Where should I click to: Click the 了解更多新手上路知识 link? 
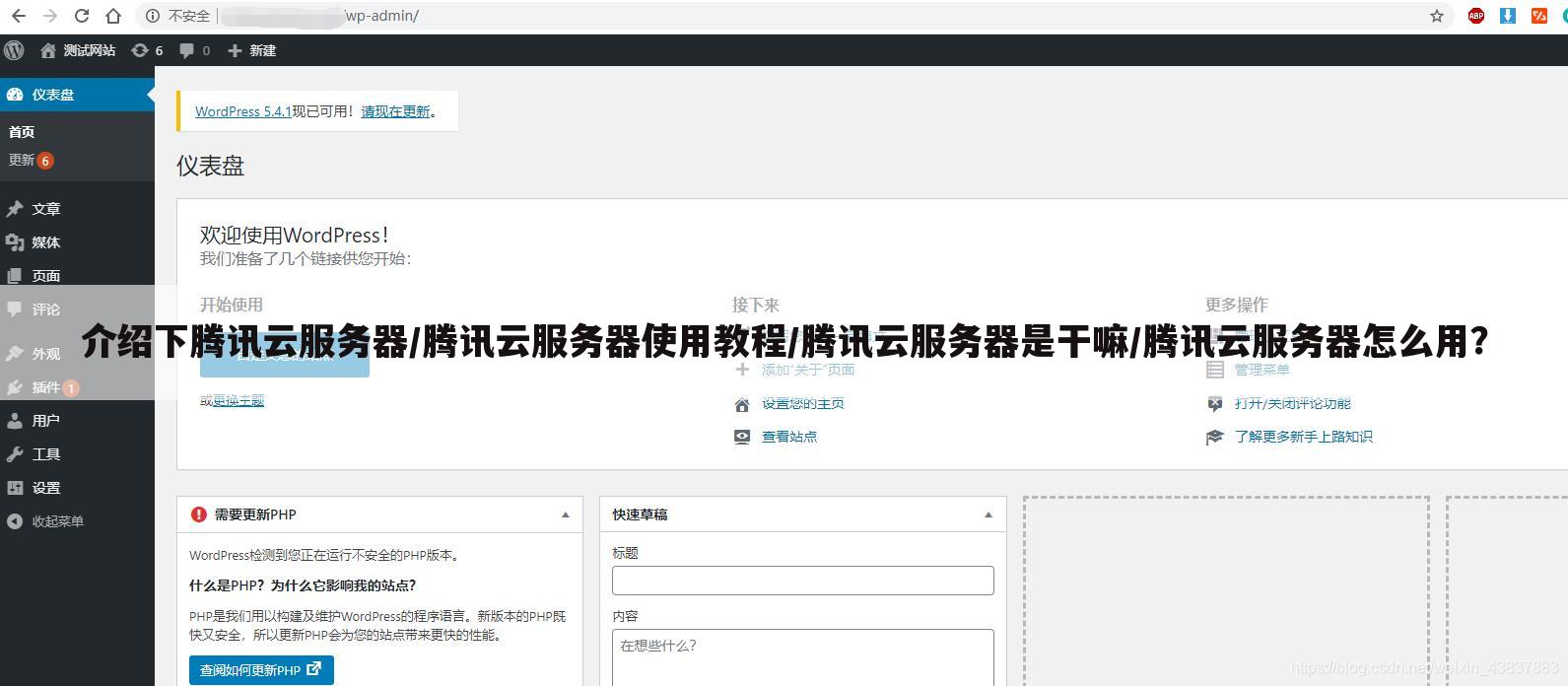pyautogui.click(x=1303, y=437)
